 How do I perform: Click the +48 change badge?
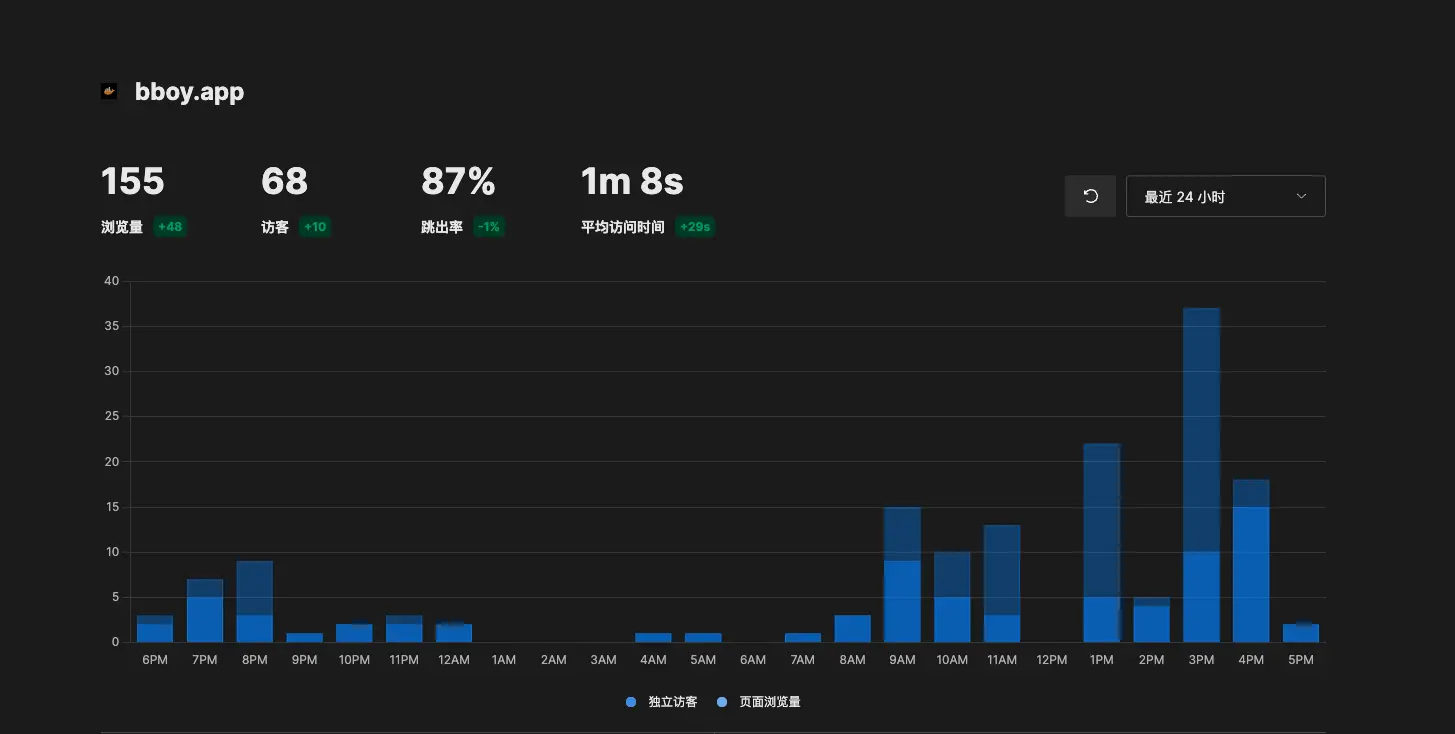coord(170,227)
